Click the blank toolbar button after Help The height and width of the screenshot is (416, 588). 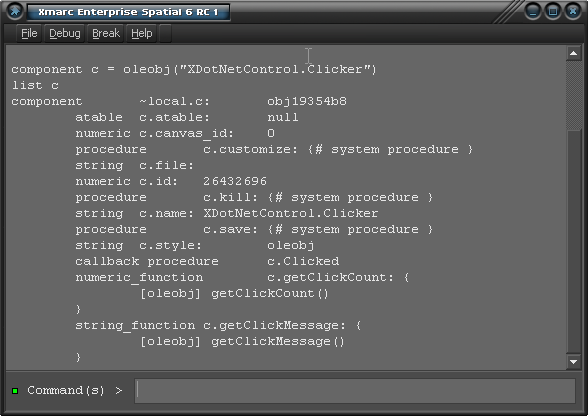[x=165, y=34]
